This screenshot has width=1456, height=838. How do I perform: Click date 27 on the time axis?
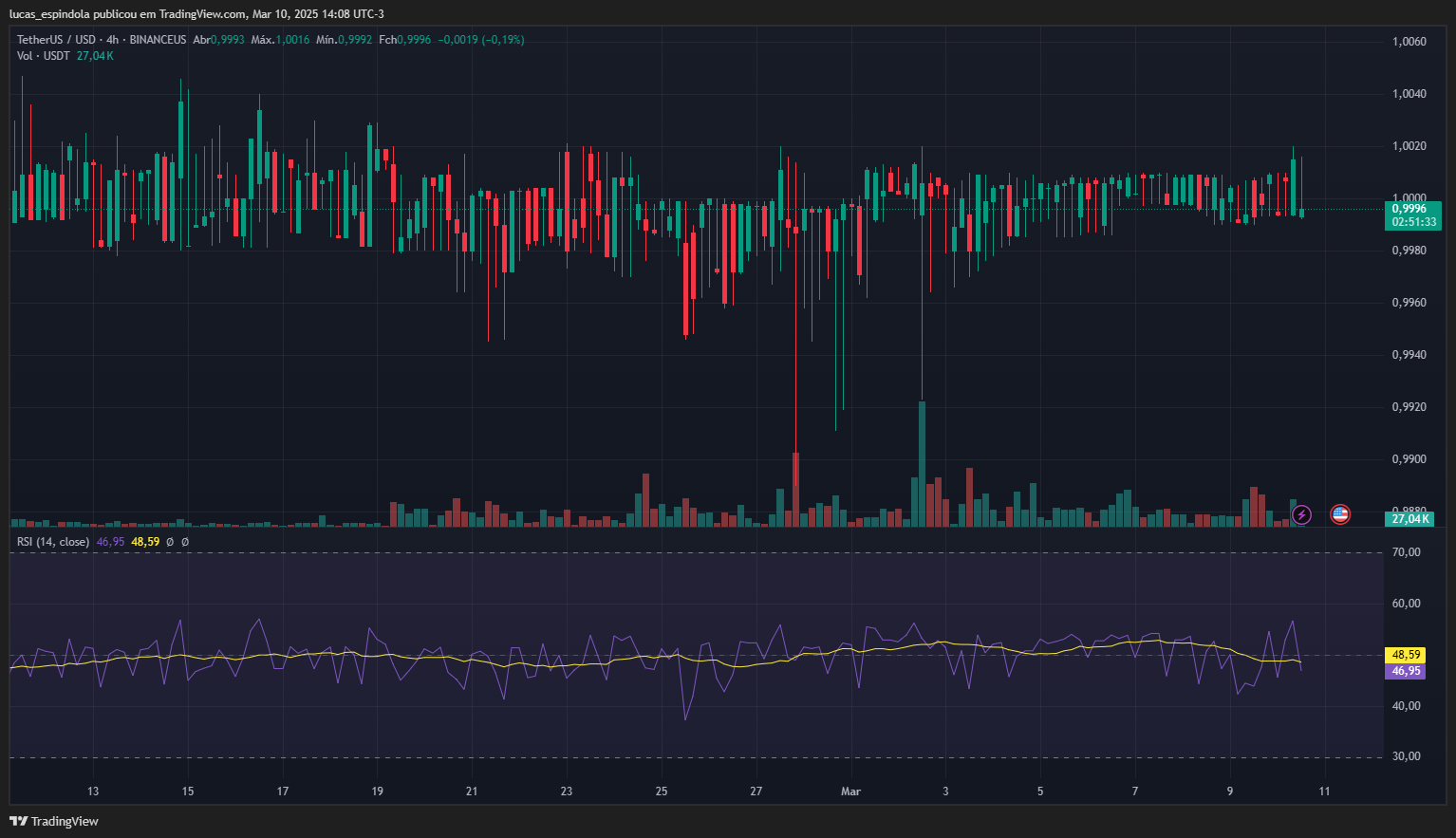[x=756, y=791]
